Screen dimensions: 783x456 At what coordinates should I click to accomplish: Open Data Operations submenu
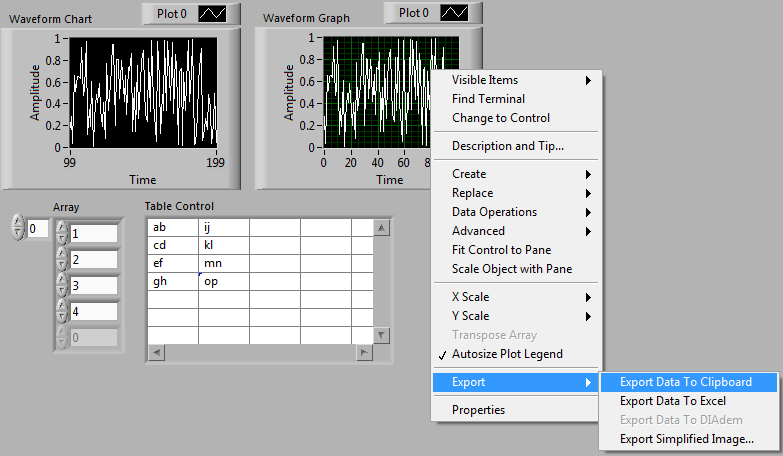tap(516, 212)
